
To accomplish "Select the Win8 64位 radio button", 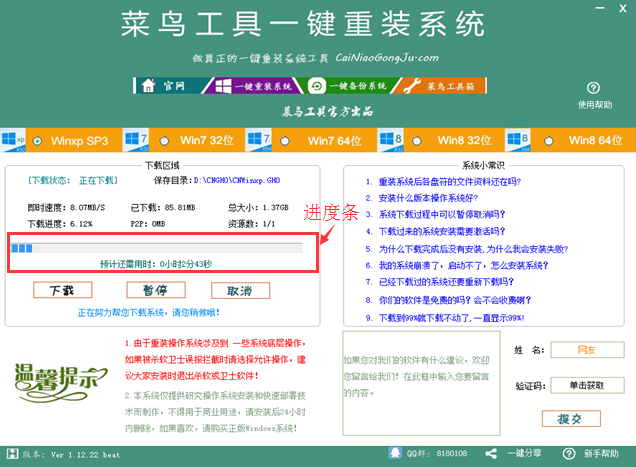I will pos(548,141).
